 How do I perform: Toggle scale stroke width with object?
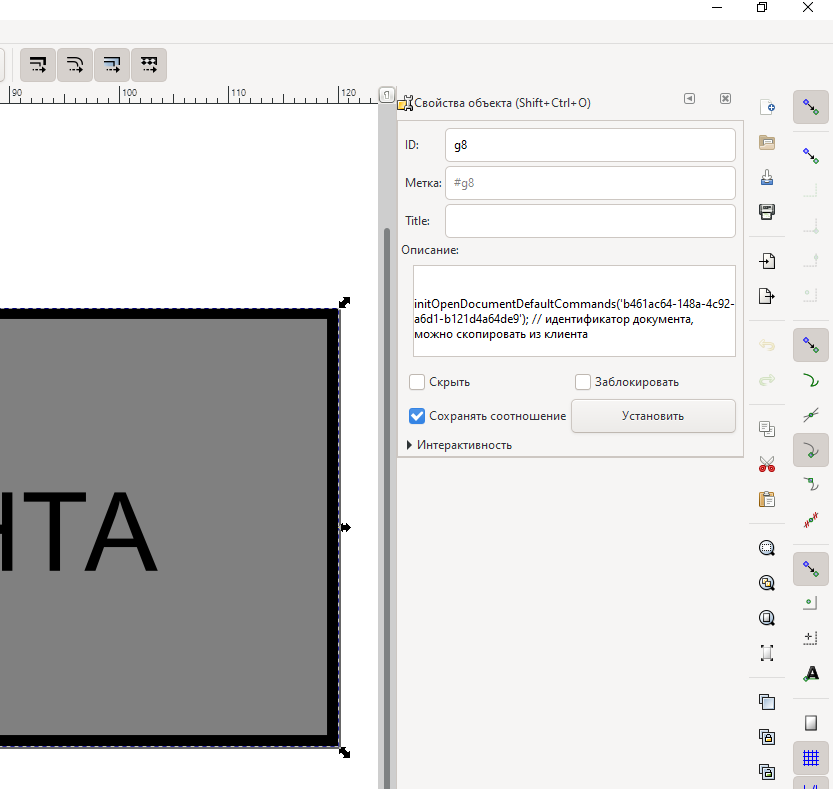(x=36, y=65)
